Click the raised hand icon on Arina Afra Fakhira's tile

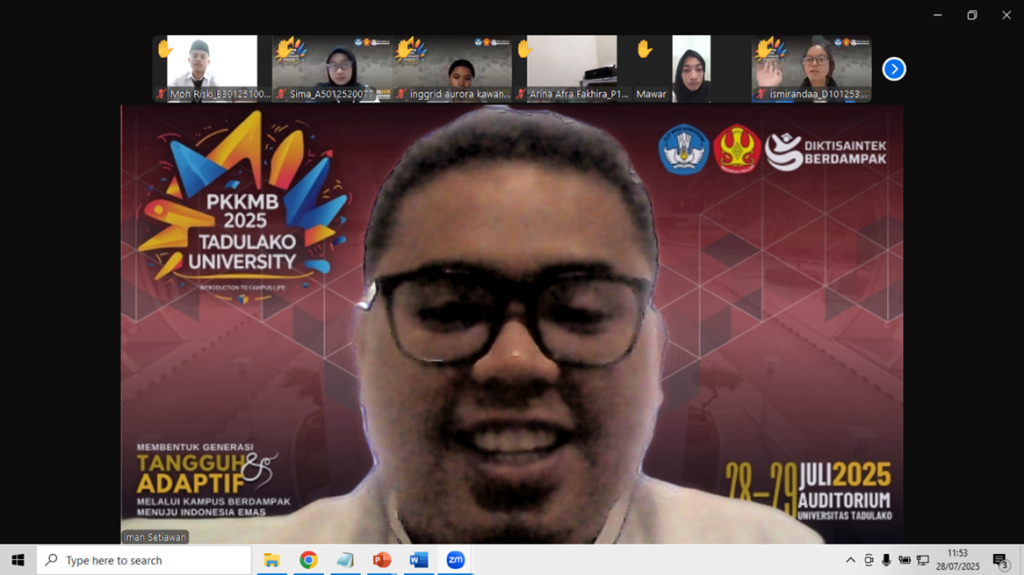[524, 48]
